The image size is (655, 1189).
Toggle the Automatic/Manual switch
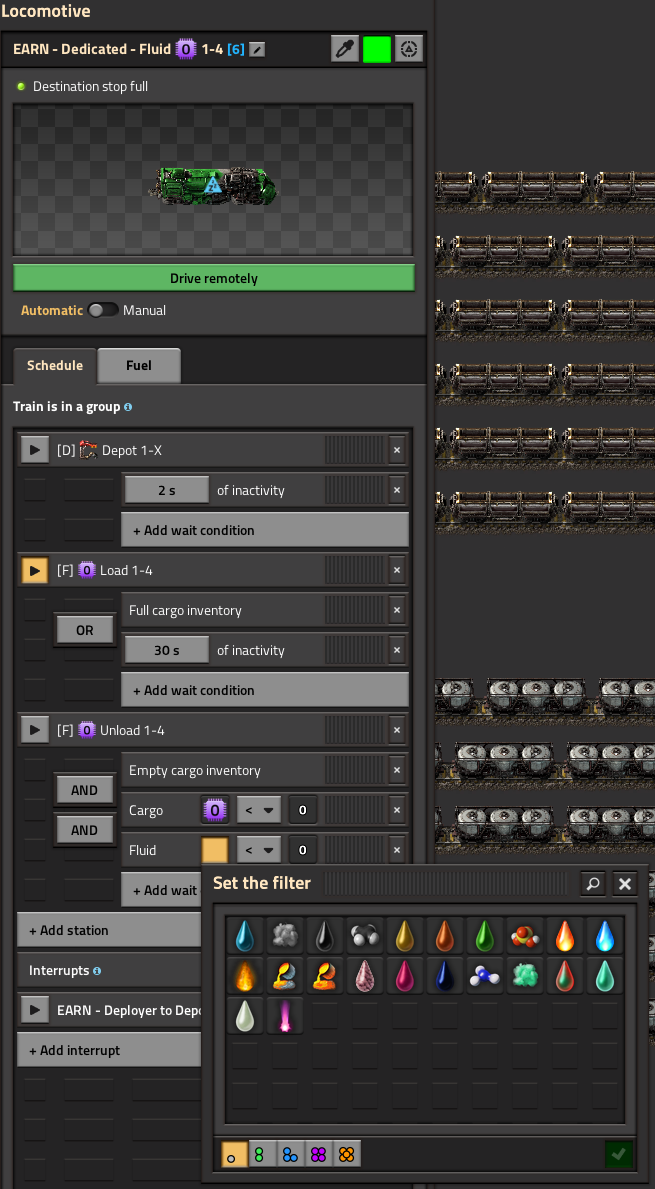click(x=103, y=310)
